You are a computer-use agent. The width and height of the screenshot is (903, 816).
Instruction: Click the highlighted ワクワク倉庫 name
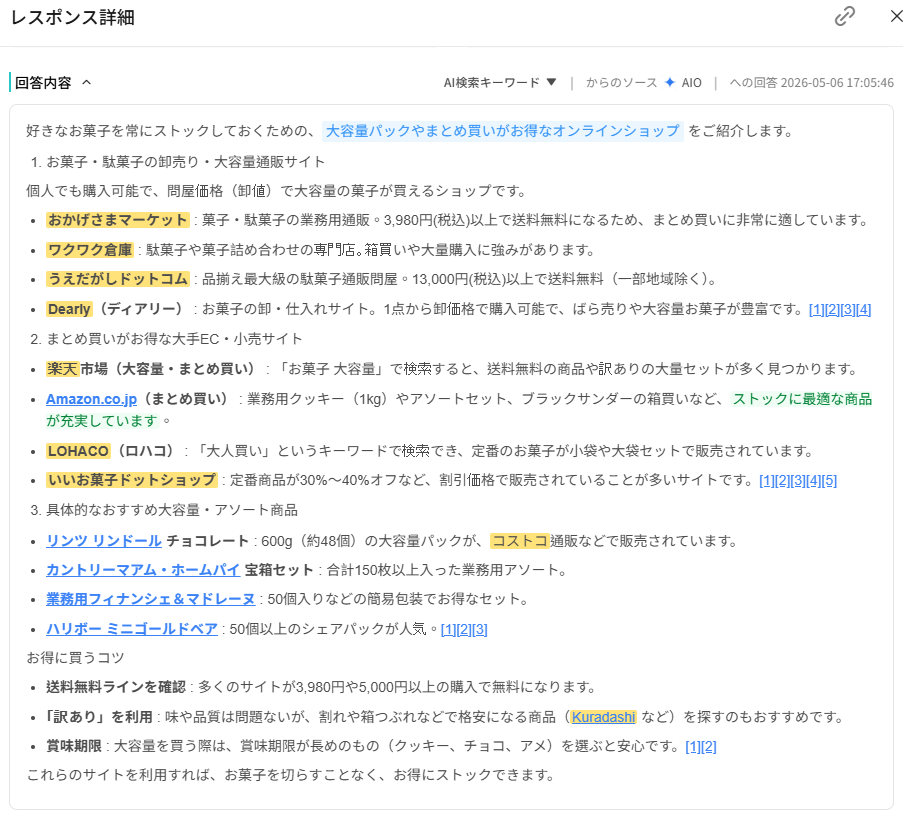[x=90, y=250]
